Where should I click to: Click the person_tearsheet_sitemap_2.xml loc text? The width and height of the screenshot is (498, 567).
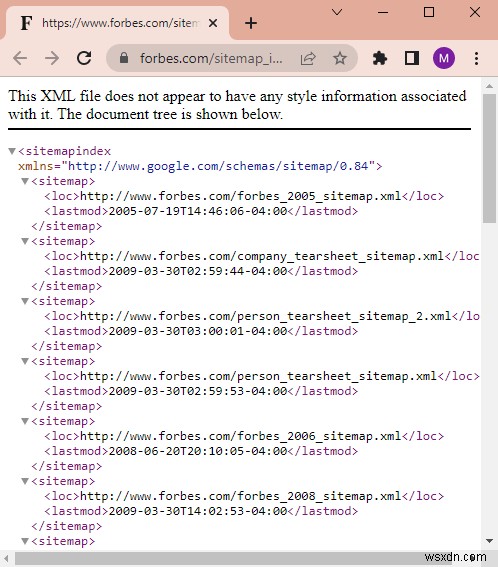click(265, 316)
